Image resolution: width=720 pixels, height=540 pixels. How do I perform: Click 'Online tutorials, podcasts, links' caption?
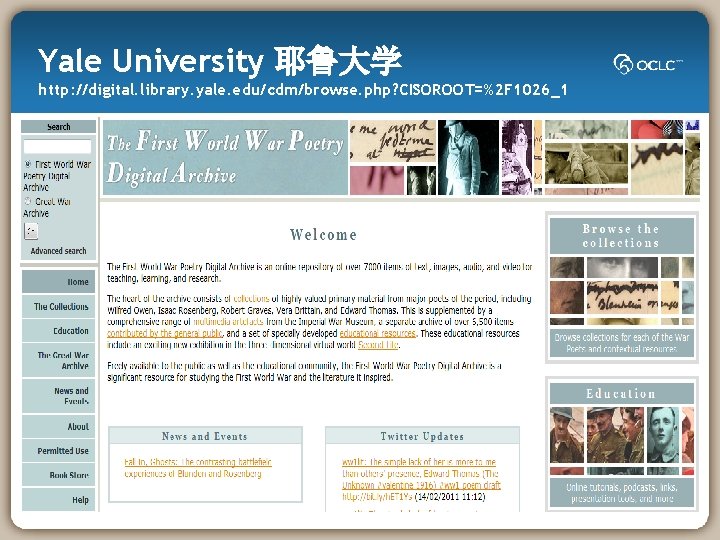(x=622, y=493)
